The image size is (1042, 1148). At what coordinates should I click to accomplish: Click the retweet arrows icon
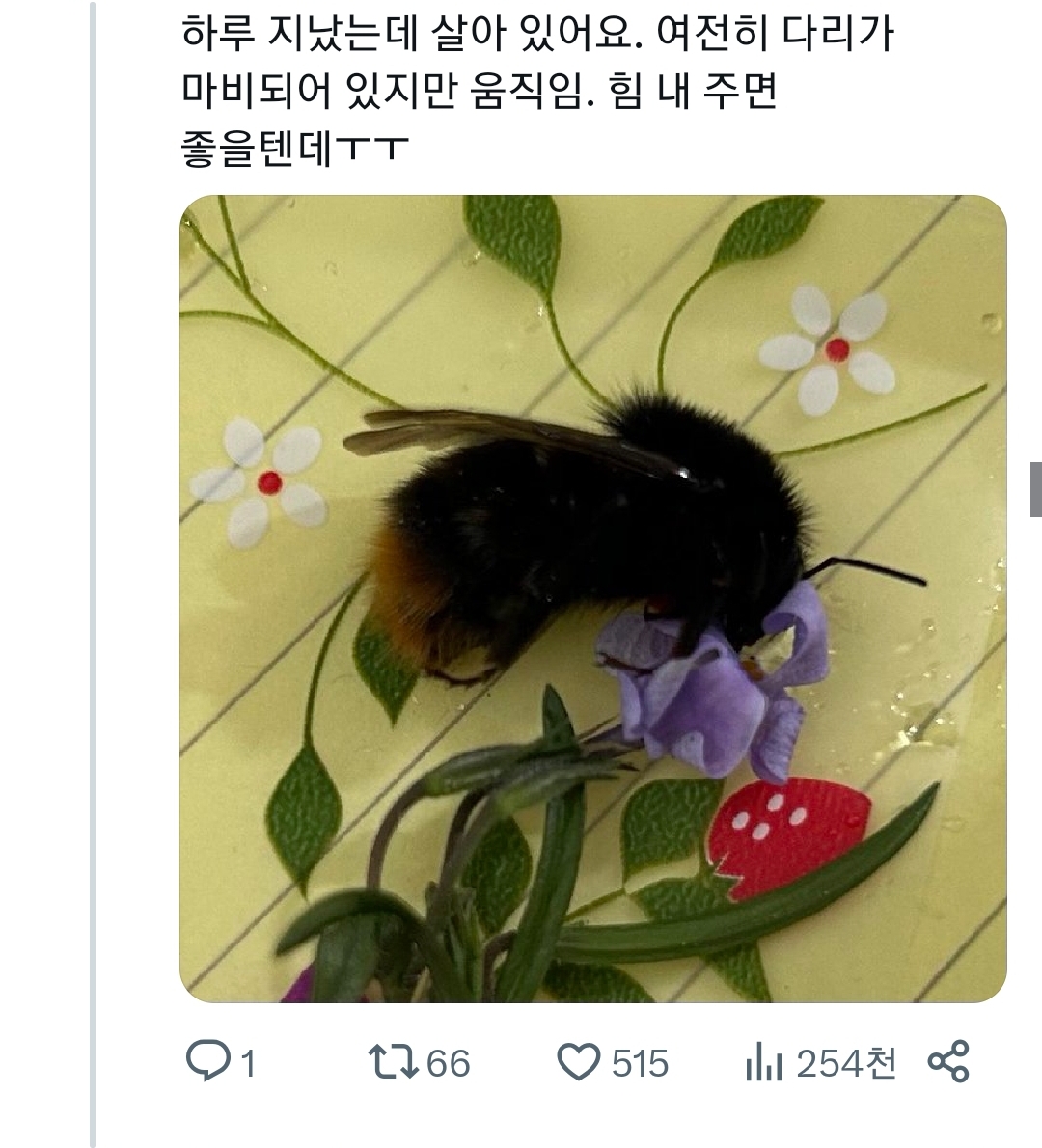click(394, 1062)
